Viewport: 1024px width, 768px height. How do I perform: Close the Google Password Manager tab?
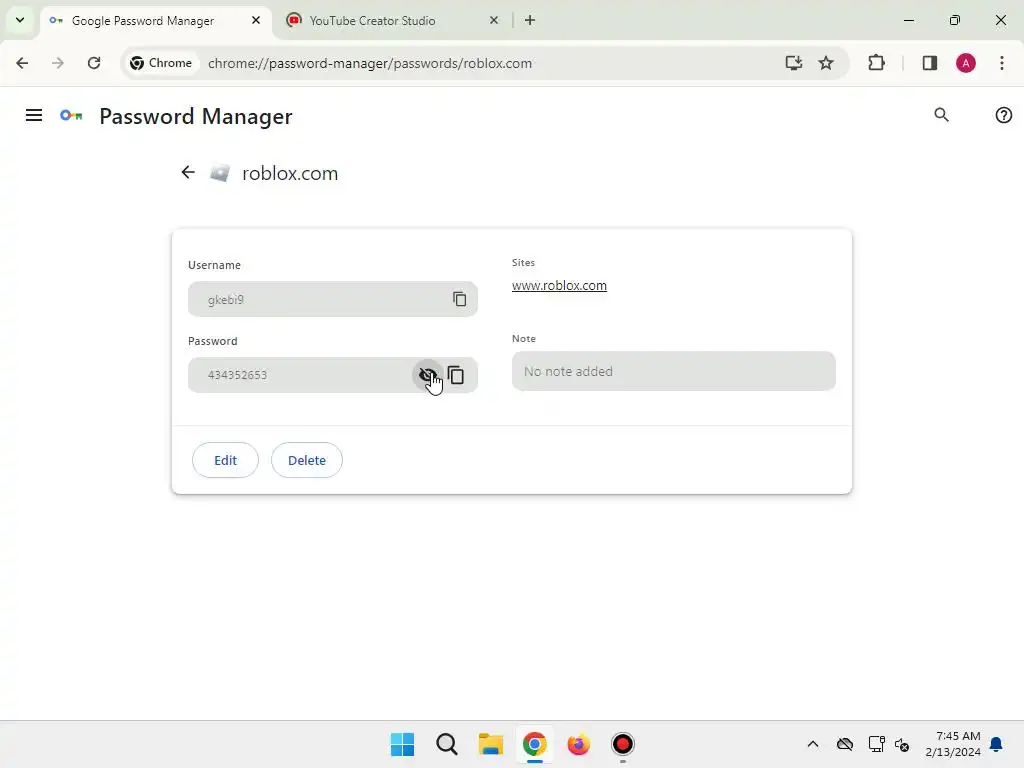[256, 20]
